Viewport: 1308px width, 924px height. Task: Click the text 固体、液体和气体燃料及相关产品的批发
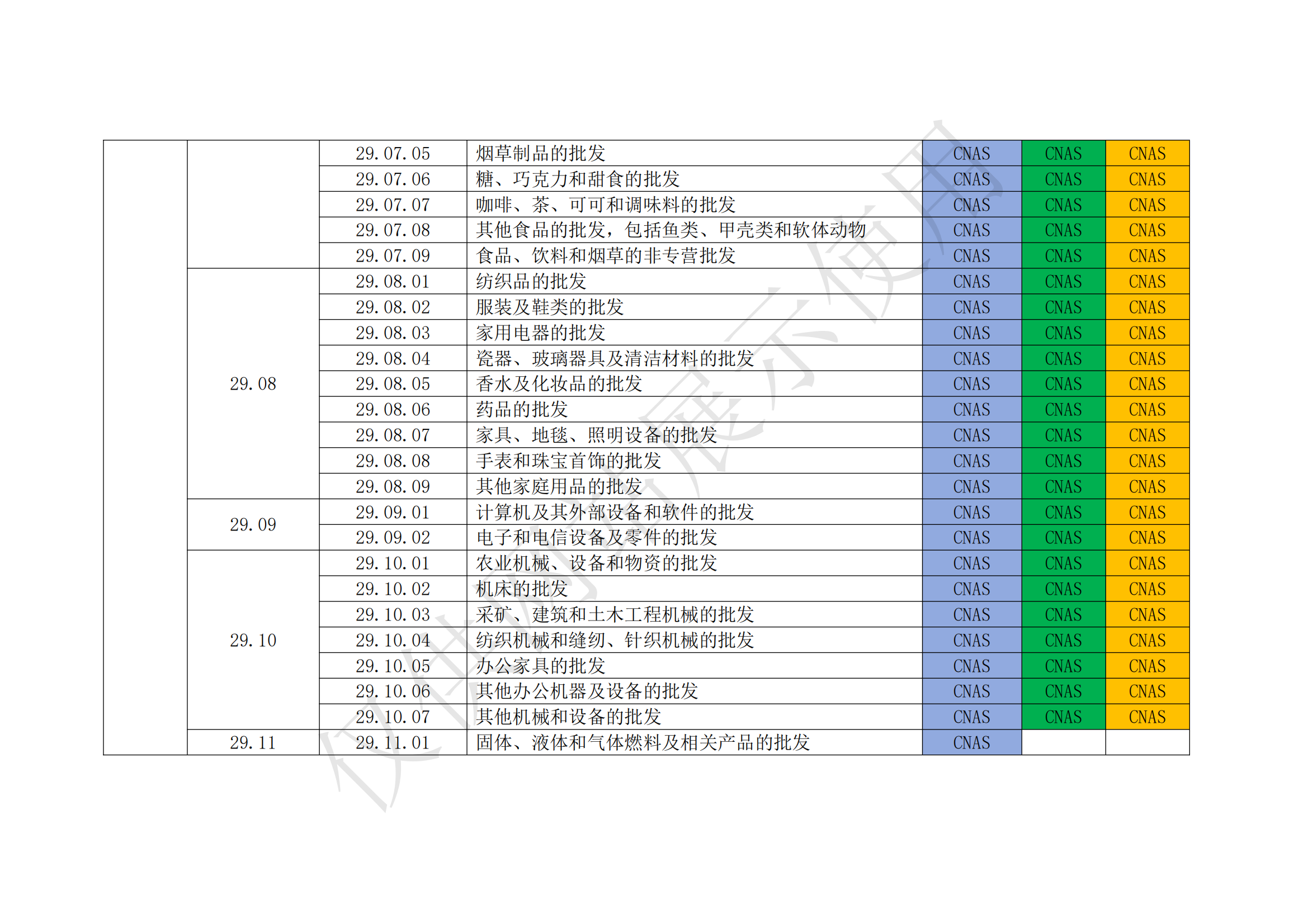643,742
